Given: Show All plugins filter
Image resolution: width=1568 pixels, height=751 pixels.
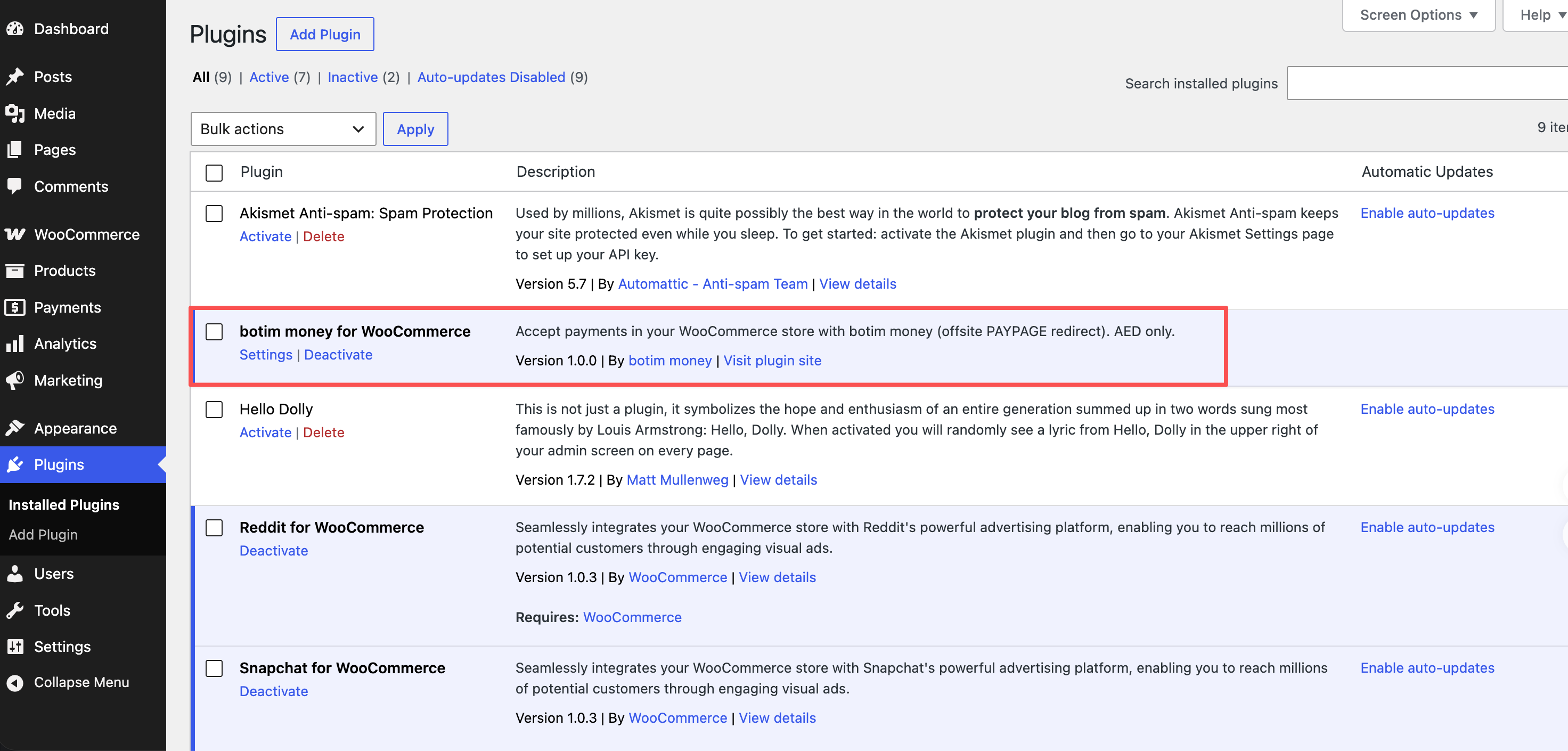Looking at the screenshot, I should click(201, 77).
